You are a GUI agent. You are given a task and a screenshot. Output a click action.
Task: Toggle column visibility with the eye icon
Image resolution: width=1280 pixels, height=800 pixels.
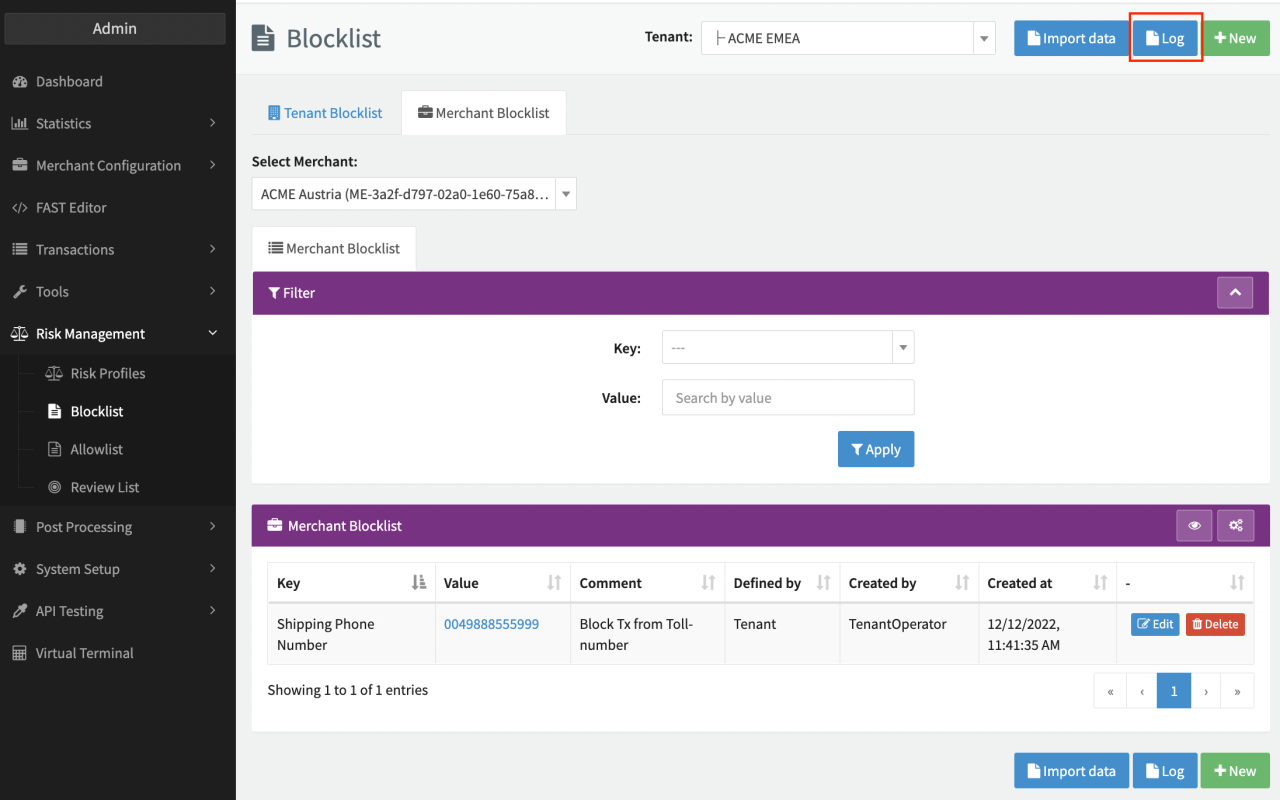(x=1194, y=525)
